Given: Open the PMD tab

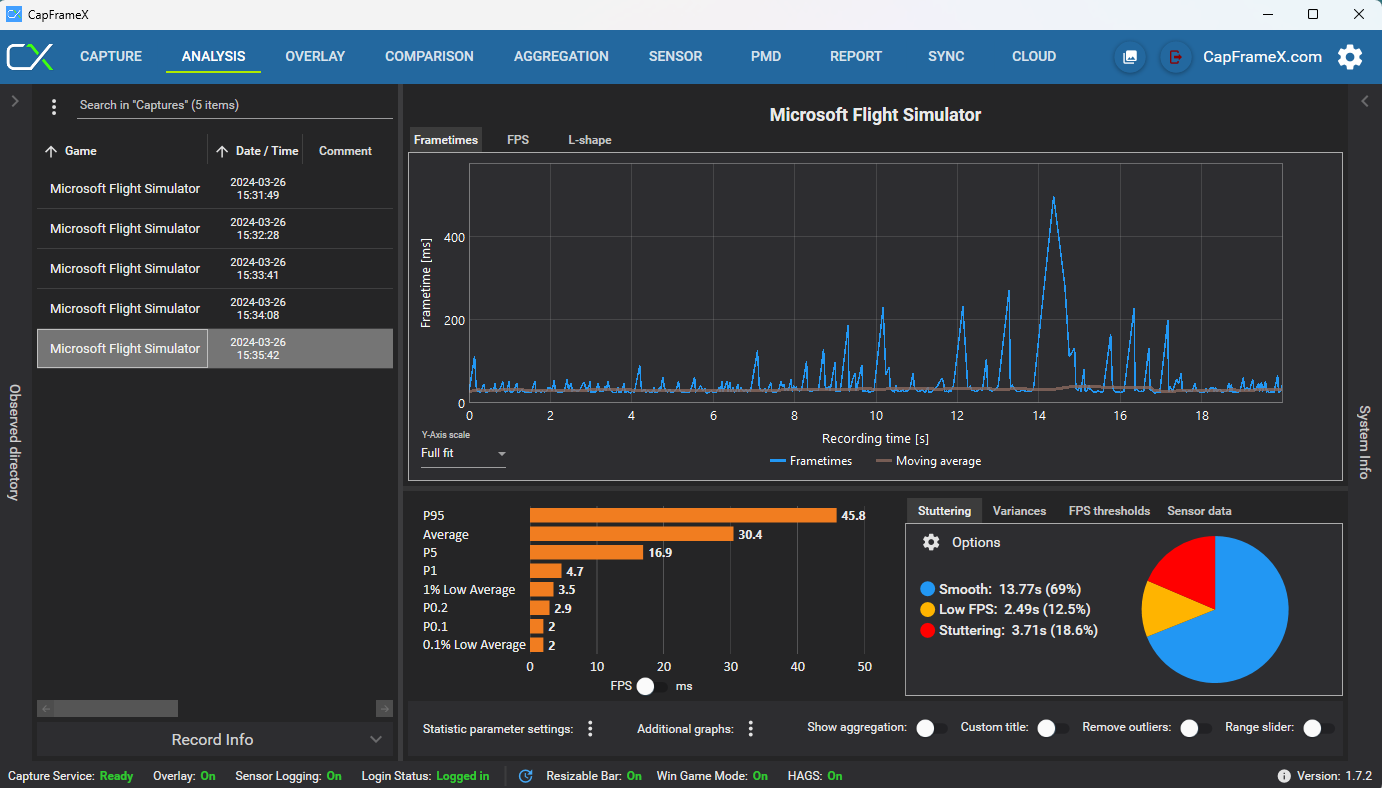Looking at the screenshot, I should point(766,57).
